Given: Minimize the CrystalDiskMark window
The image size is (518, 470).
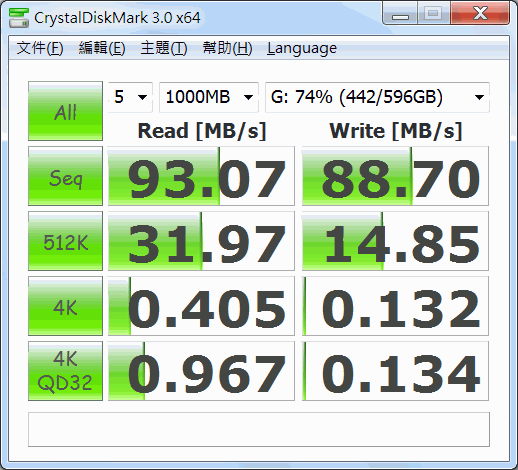Looking at the screenshot, I should tap(400, 14).
